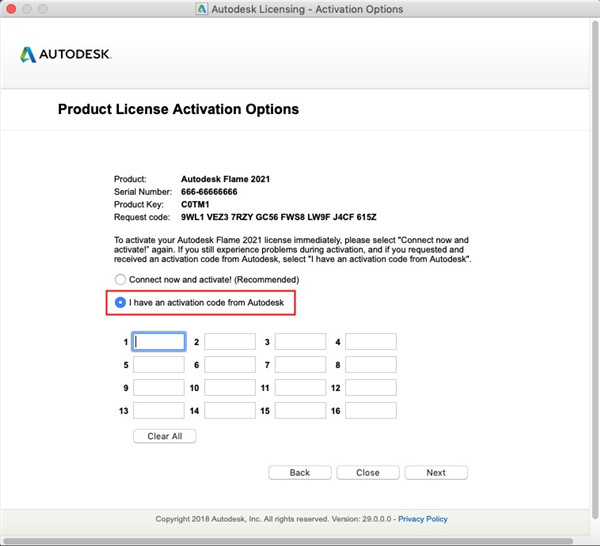Focus activation code field 13
This screenshot has height=546, width=600.
(x=159, y=411)
